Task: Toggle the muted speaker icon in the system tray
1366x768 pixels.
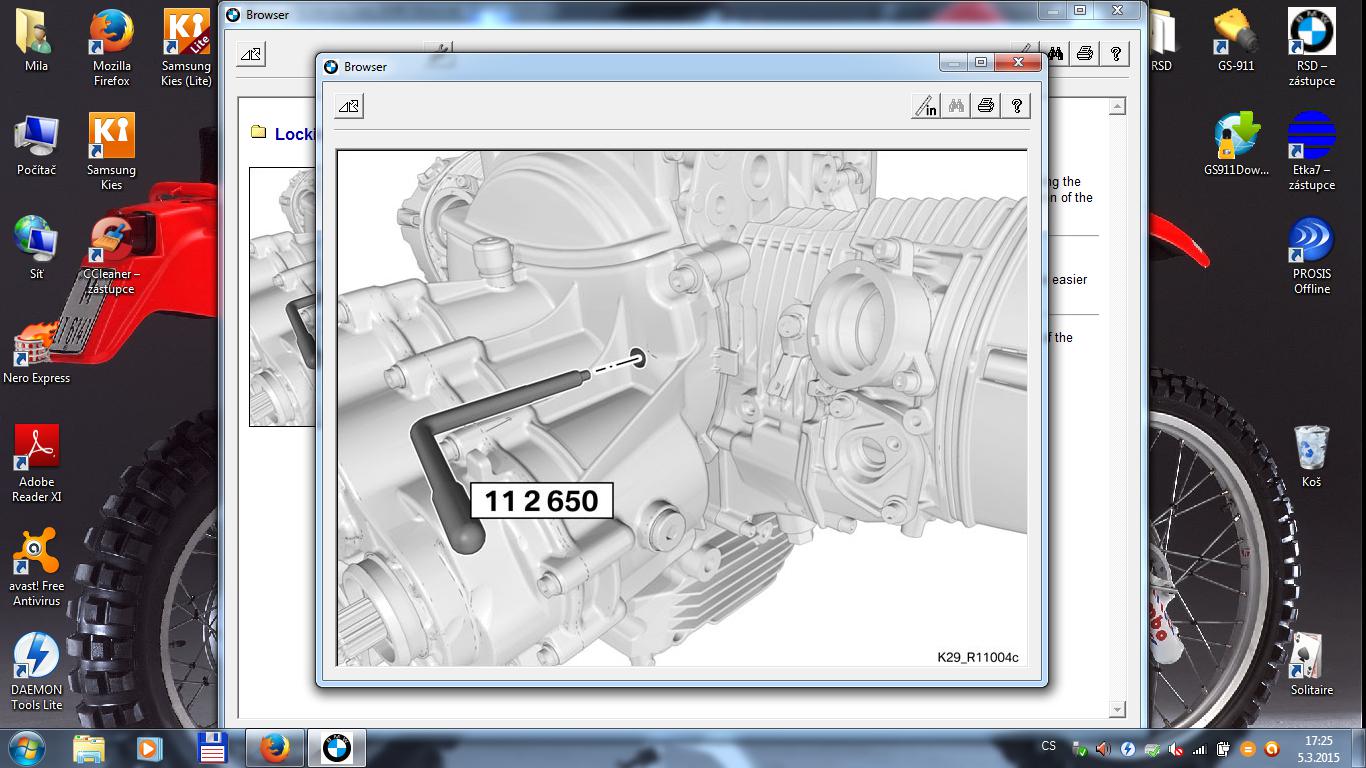Action: (1102, 749)
